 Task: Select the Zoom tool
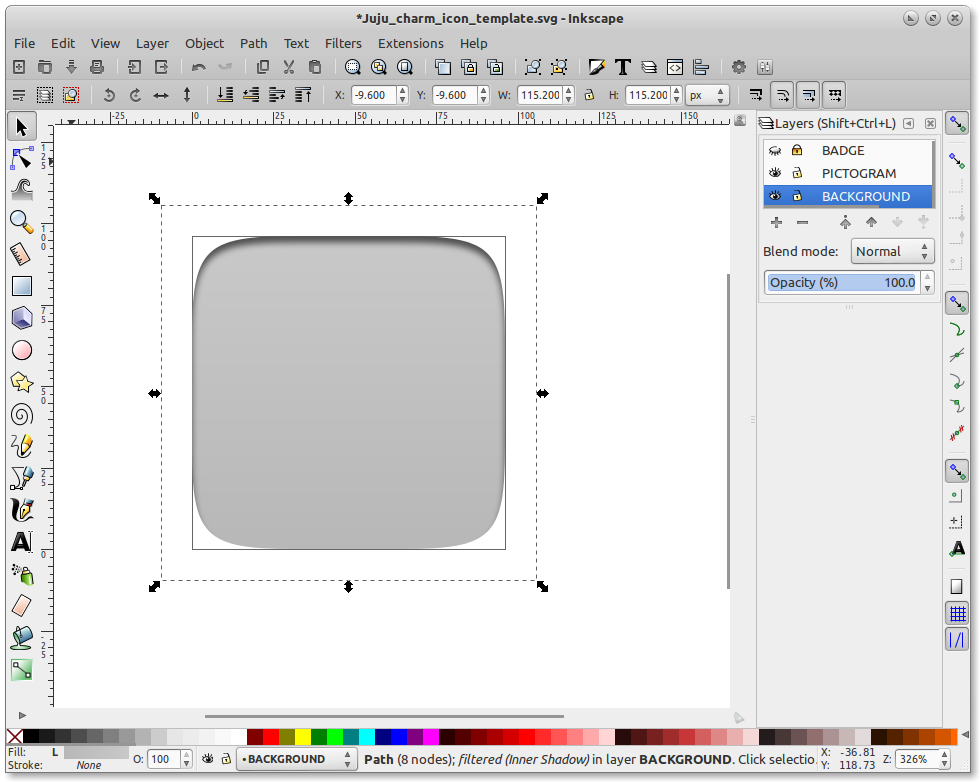click(x=21, y=221)
